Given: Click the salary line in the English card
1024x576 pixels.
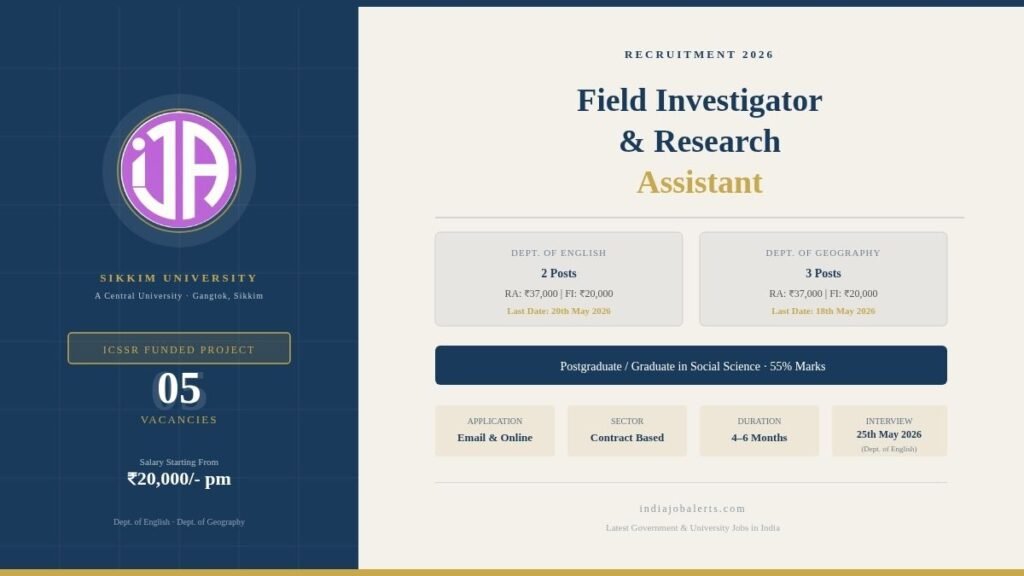Looking at the screenshot, I should point(559,294).
